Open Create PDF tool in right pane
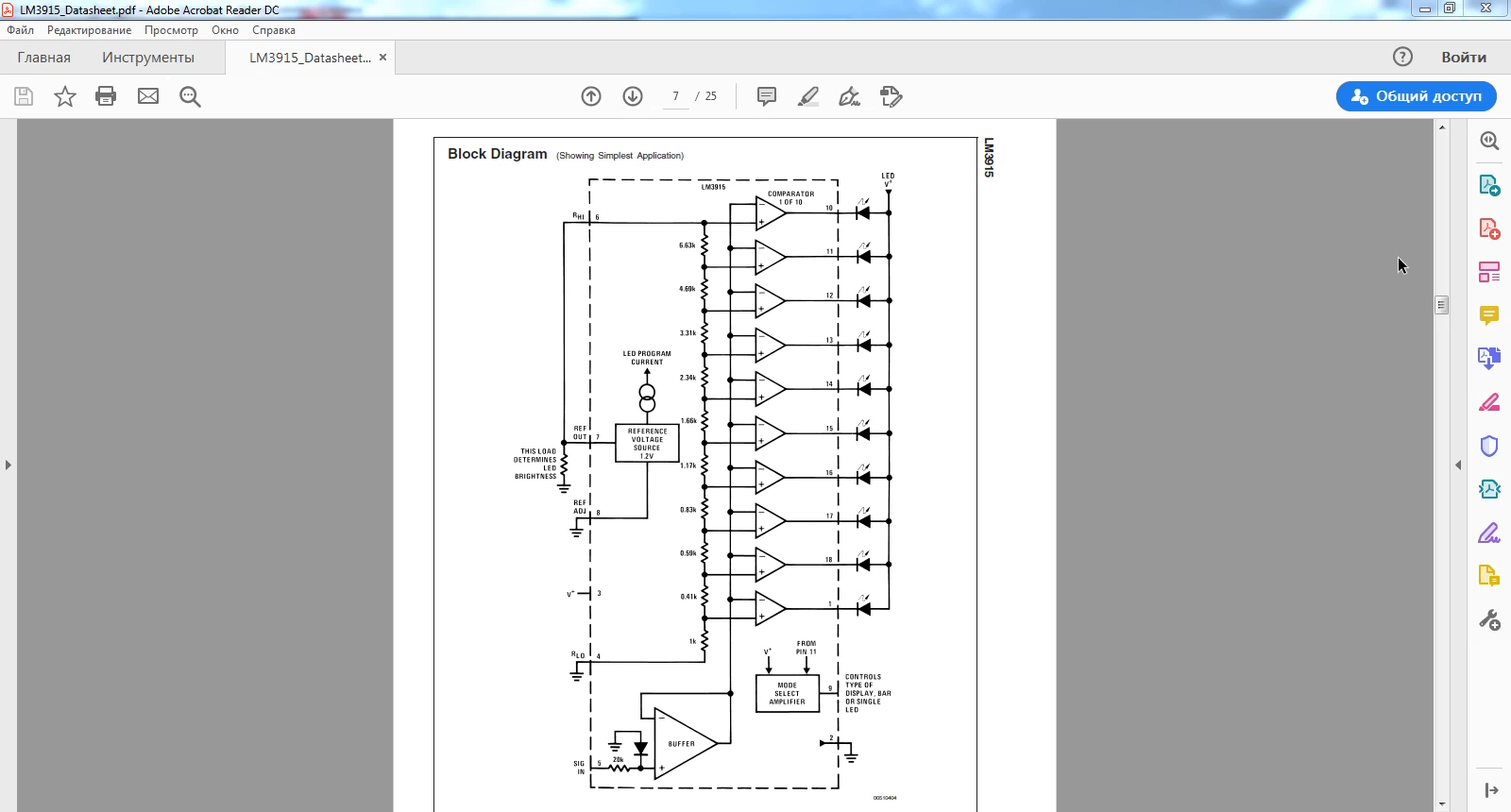1511x812 pixels. click(1489, 228)
